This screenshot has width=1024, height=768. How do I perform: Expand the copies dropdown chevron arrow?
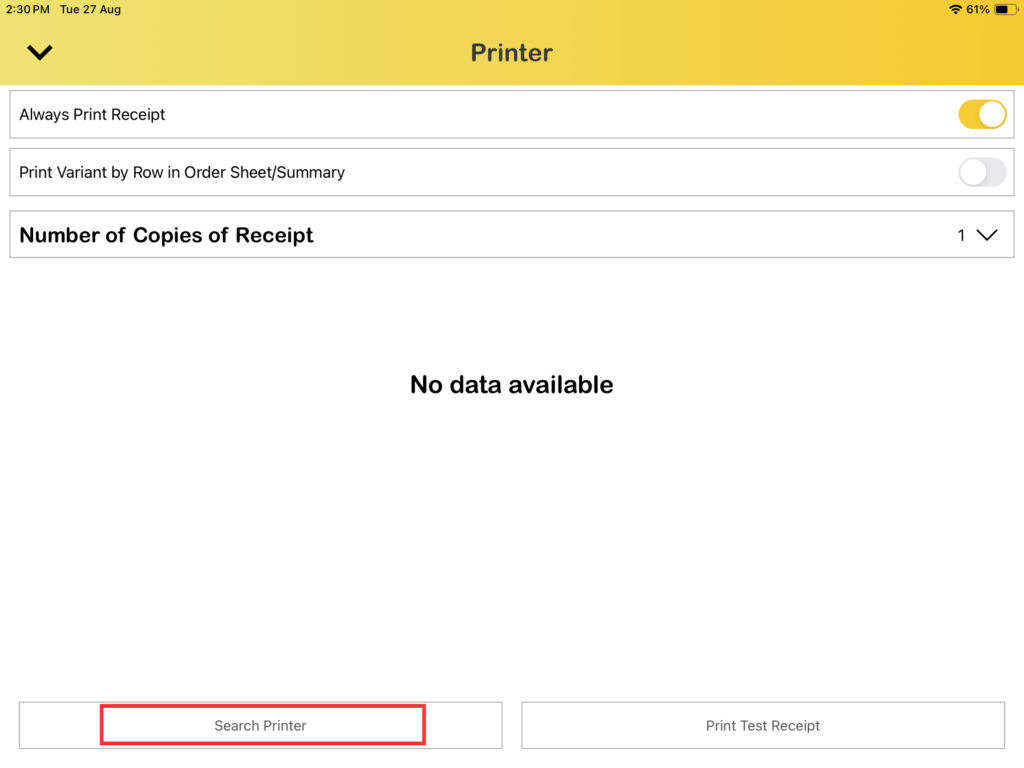point(987,235)
